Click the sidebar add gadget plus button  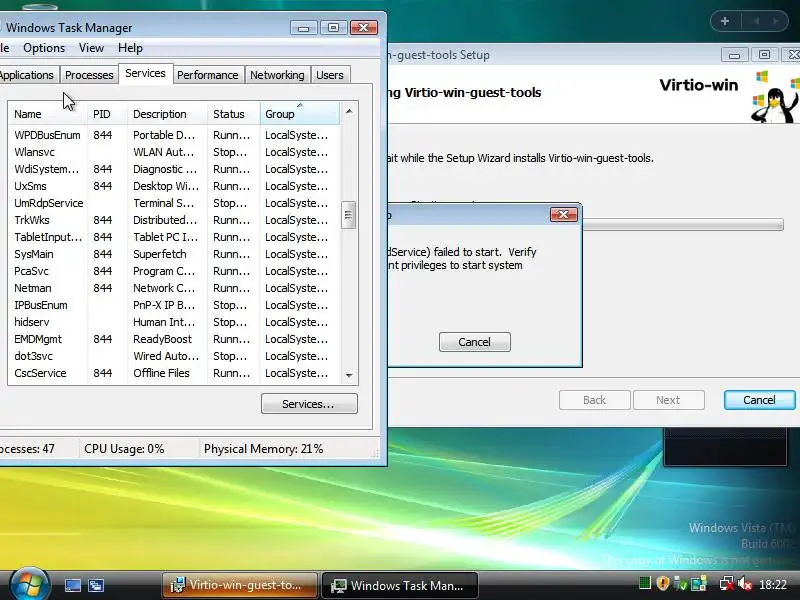(x=725, y=21)
